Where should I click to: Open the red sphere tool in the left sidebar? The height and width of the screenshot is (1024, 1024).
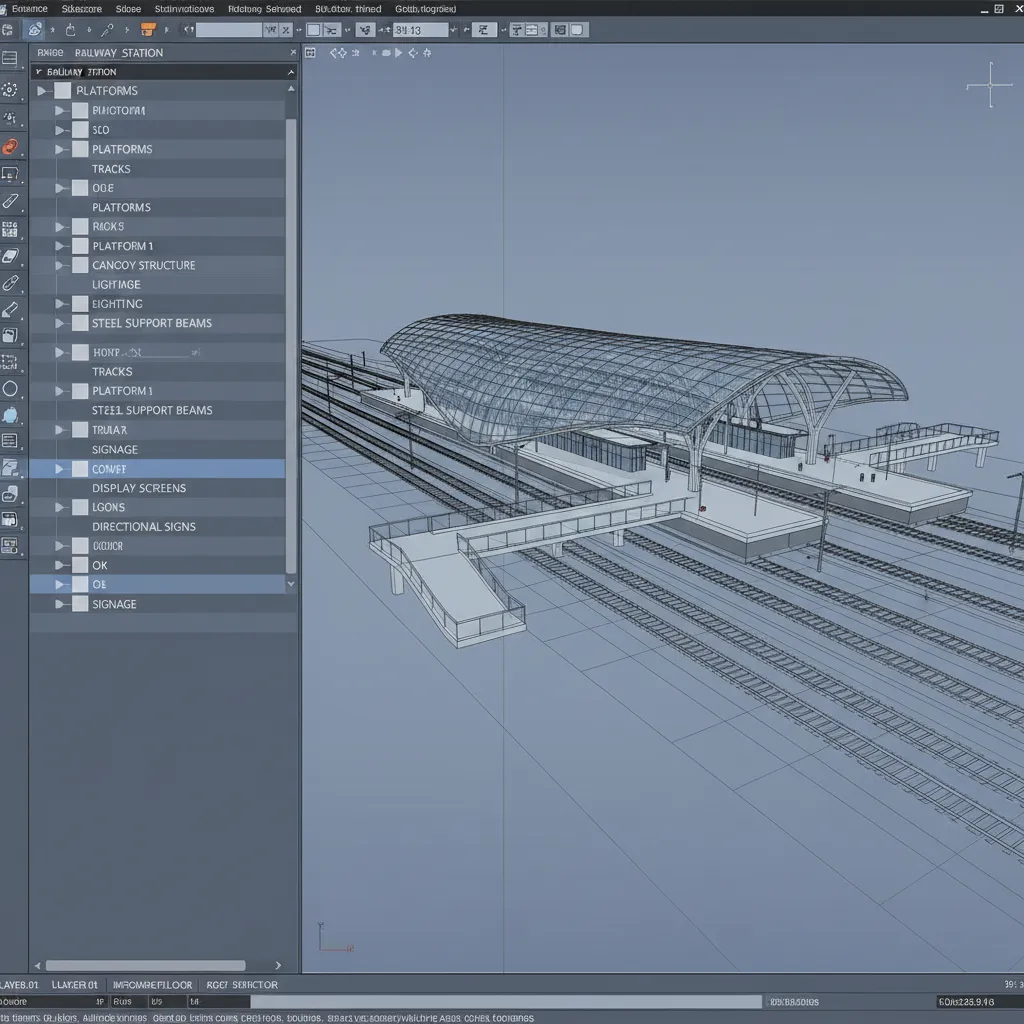(x=13, y=146)
